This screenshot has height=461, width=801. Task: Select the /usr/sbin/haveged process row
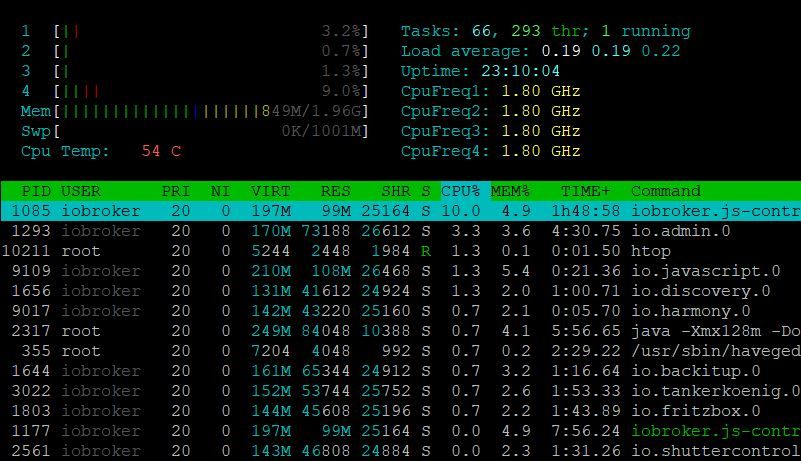pyautogui.click(x=400, y=351)
